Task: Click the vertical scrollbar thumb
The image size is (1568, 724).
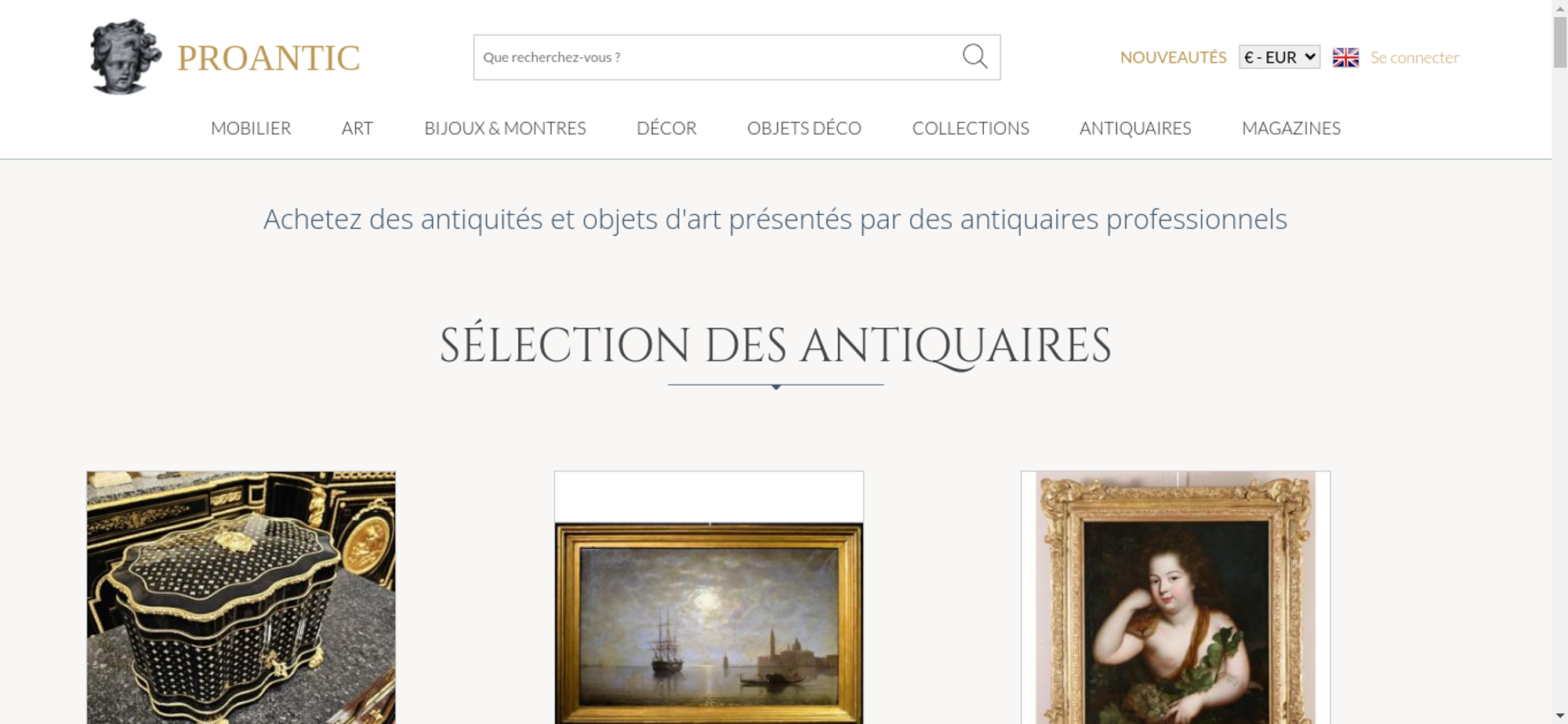Action: coord(1559,42)
